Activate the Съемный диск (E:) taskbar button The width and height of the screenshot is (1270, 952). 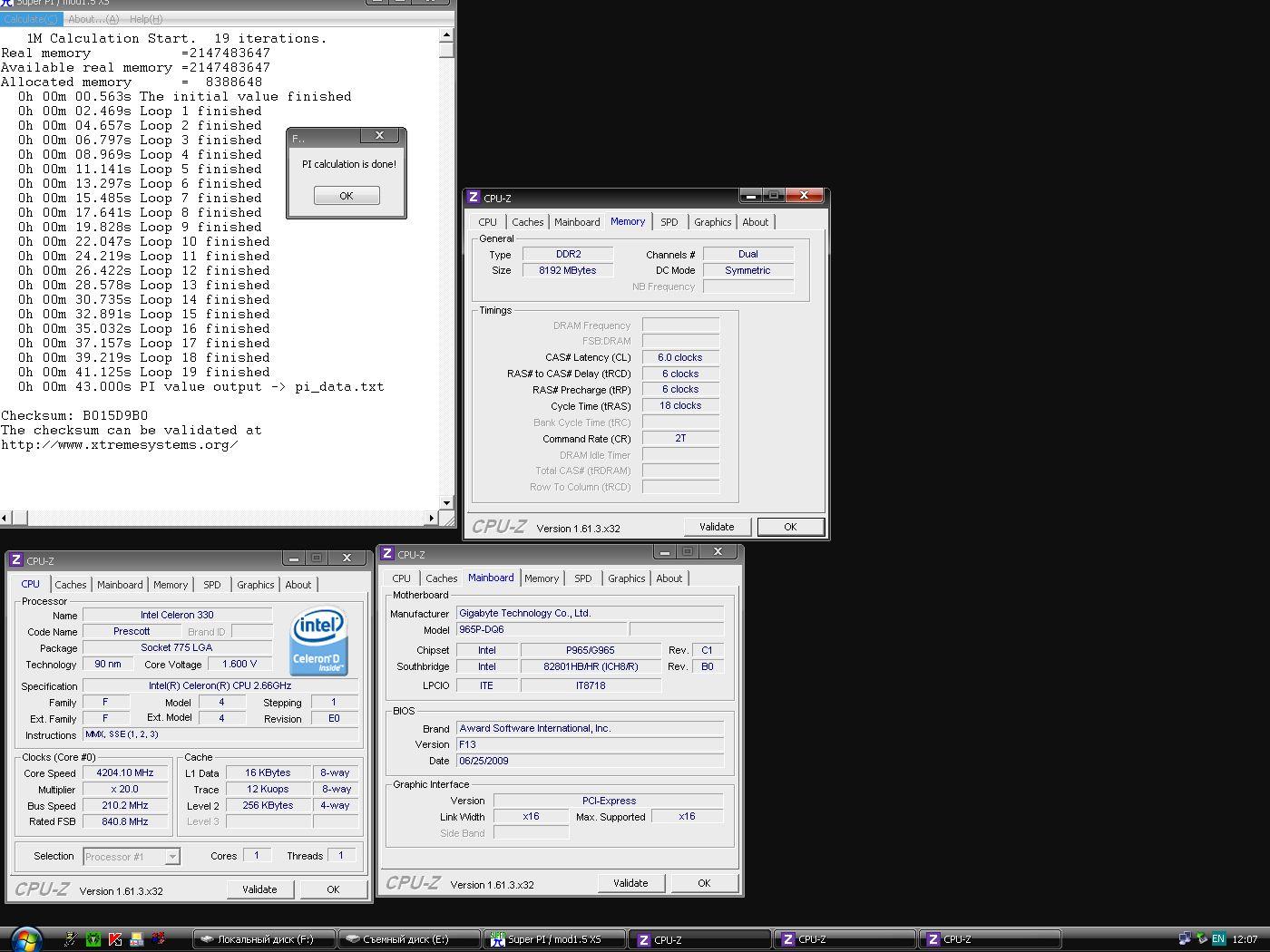[x=409, y=939]
